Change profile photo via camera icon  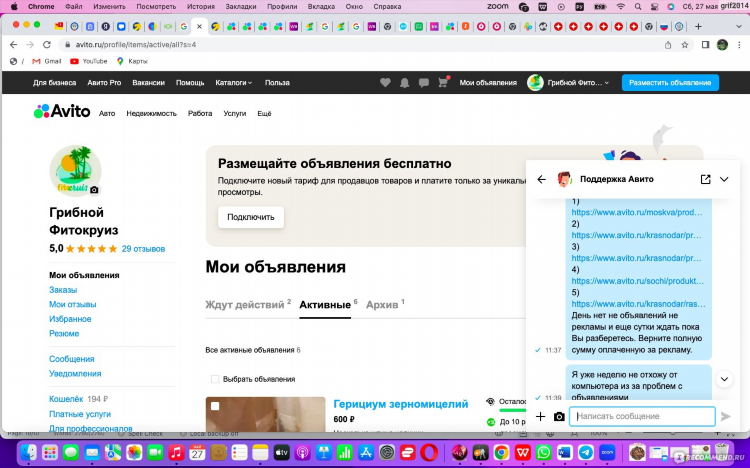click(94, 189)
